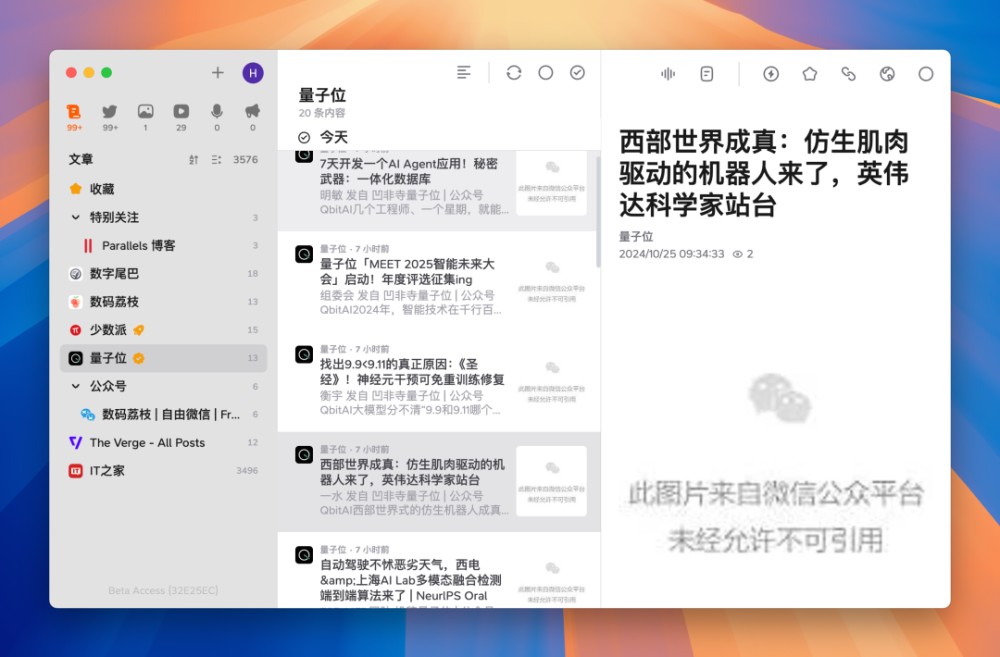Click the article title 西部世界成真 heading
1000x657 pixels.
764,173
